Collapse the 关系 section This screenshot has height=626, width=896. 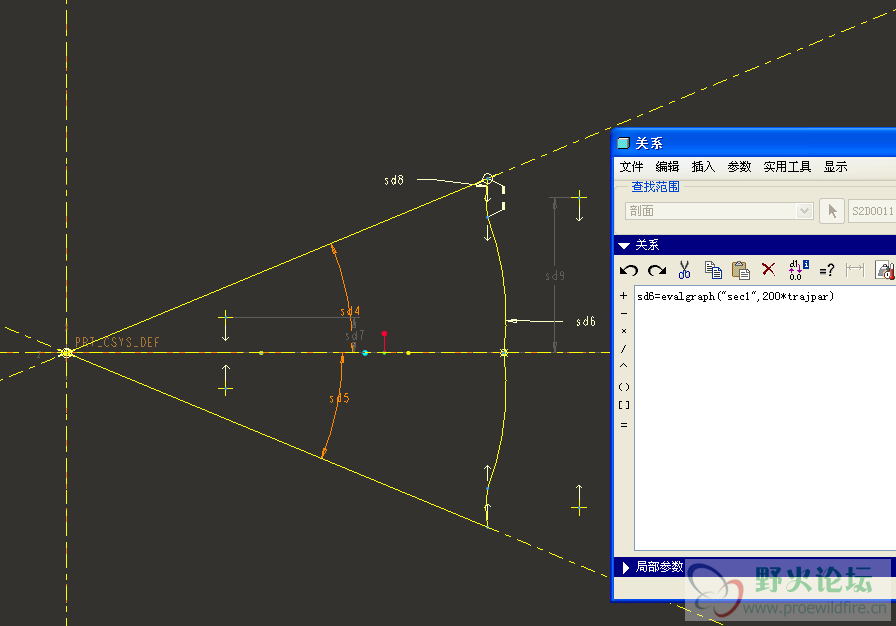point(624,246)
